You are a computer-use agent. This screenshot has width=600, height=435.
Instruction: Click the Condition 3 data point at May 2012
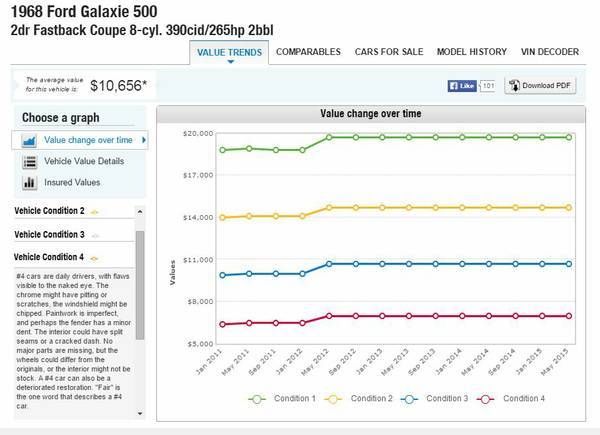[329, 264]
